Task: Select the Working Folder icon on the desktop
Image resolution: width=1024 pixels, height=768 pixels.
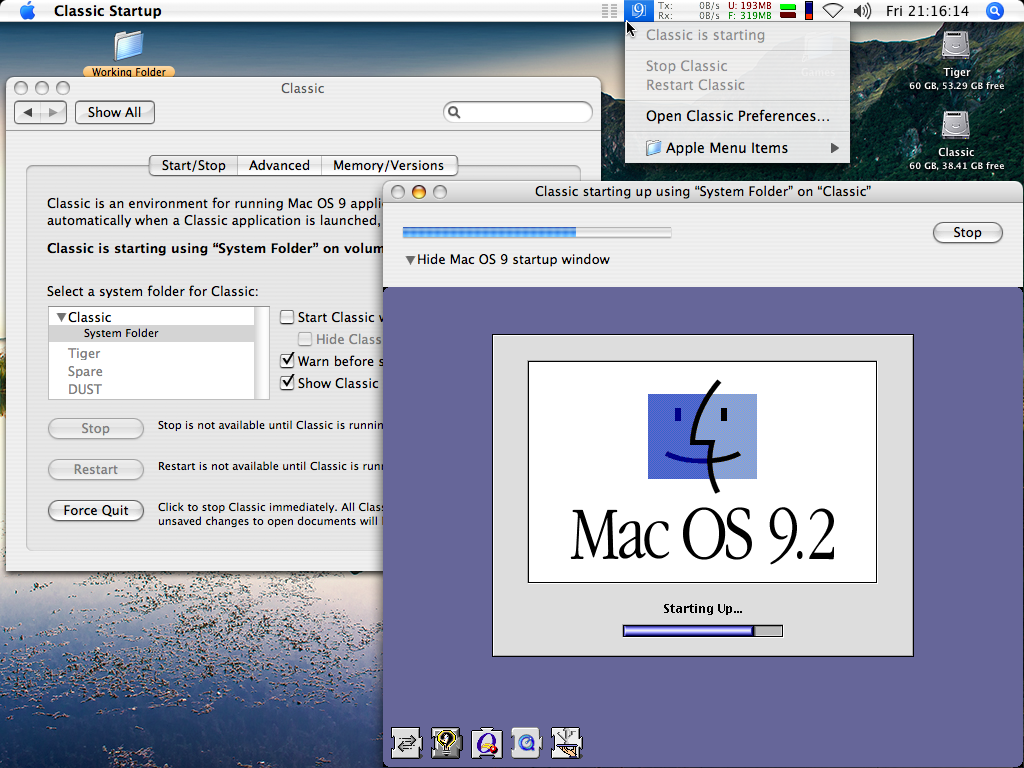Action: 129,46
